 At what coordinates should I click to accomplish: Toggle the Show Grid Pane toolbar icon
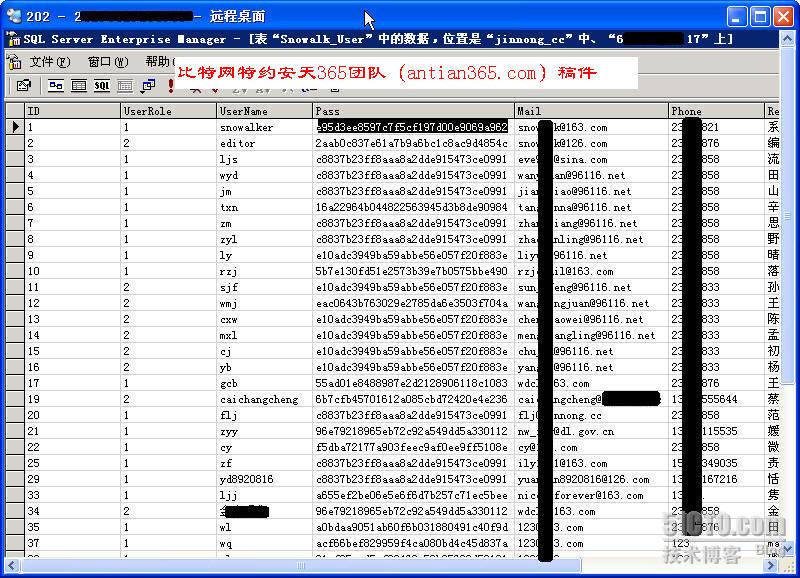coord(79,86)
